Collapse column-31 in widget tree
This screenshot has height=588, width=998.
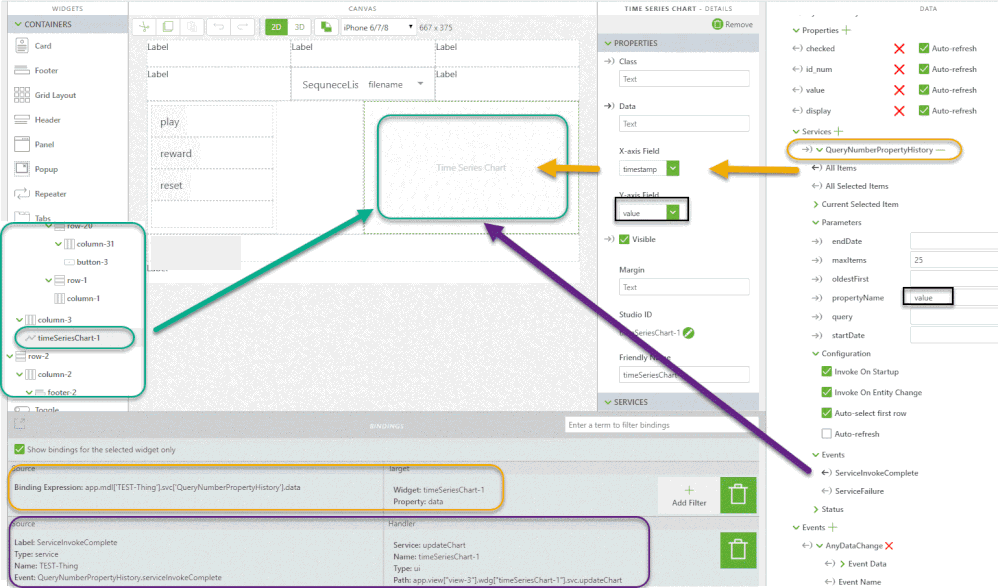pos(59,244)
